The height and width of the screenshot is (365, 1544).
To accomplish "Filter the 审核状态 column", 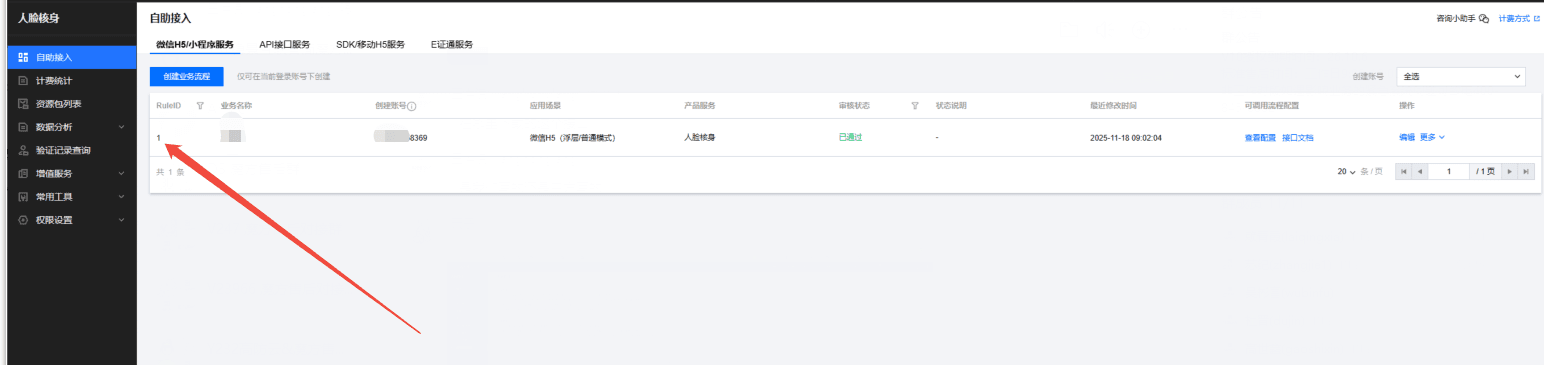I will click(915, 106).
